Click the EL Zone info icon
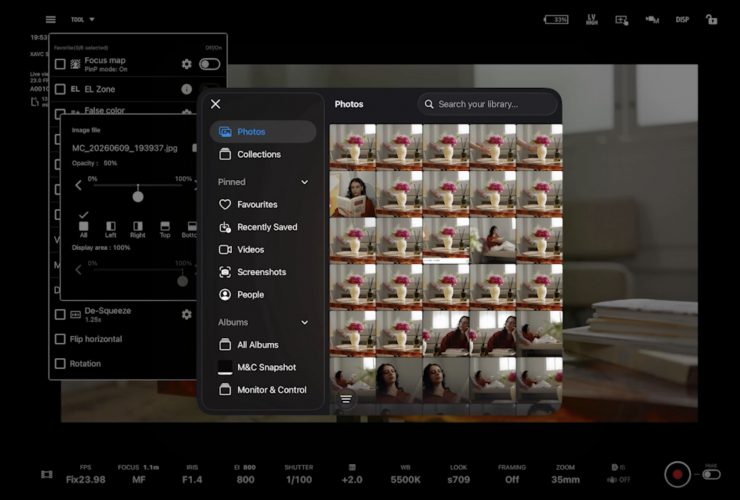 [186, 89]
